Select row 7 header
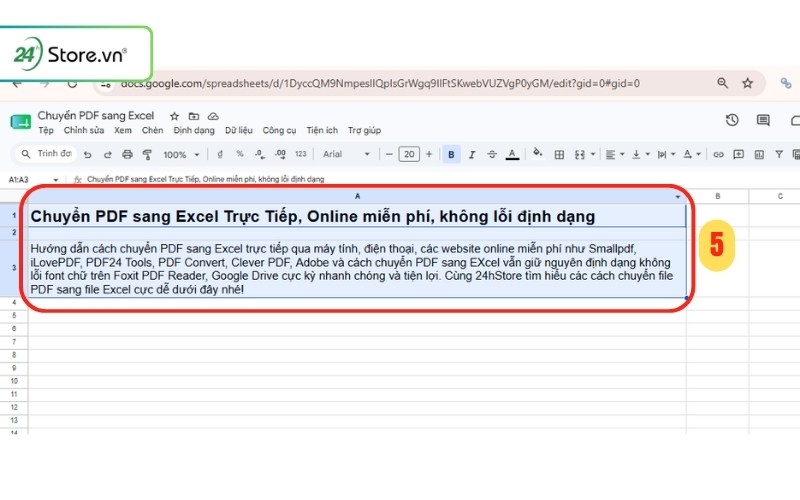This screenshot has width=800, height=500. coord(14,342)
